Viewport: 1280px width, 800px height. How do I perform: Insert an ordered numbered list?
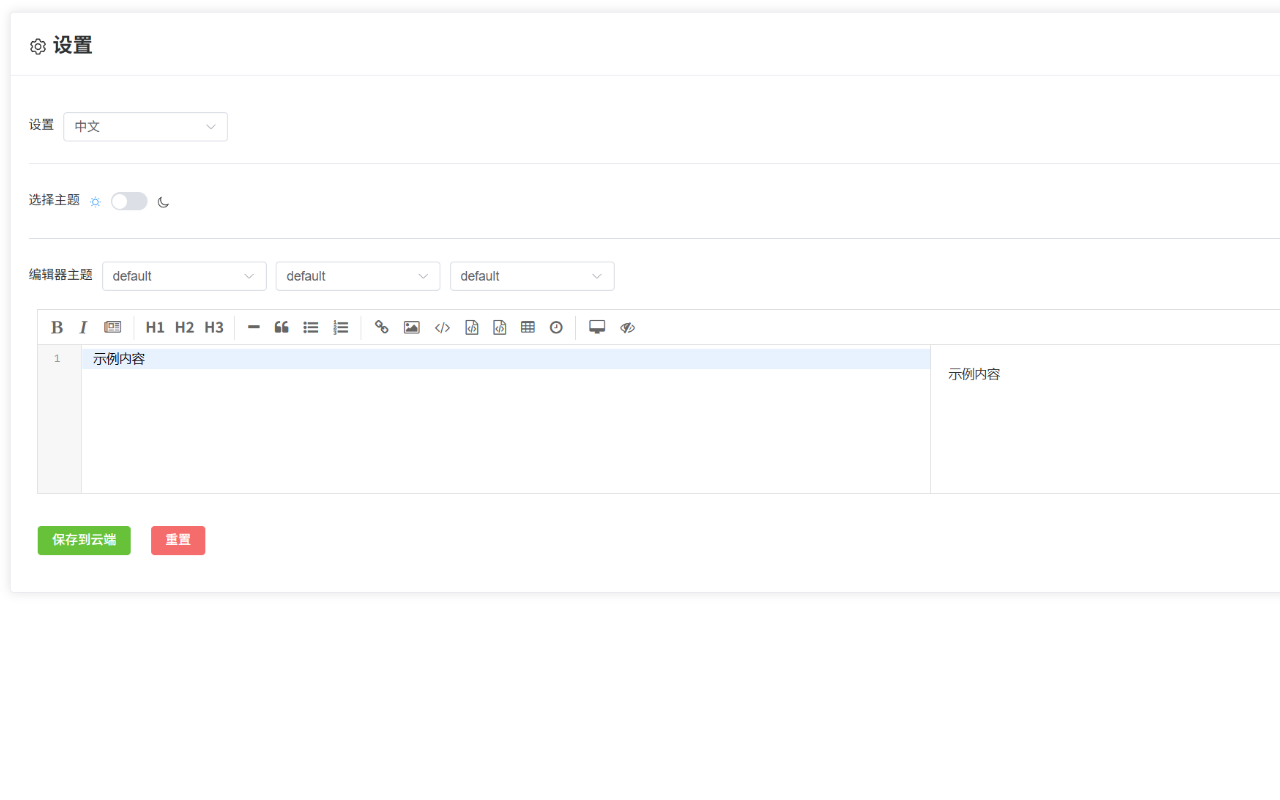click(341, 327)
